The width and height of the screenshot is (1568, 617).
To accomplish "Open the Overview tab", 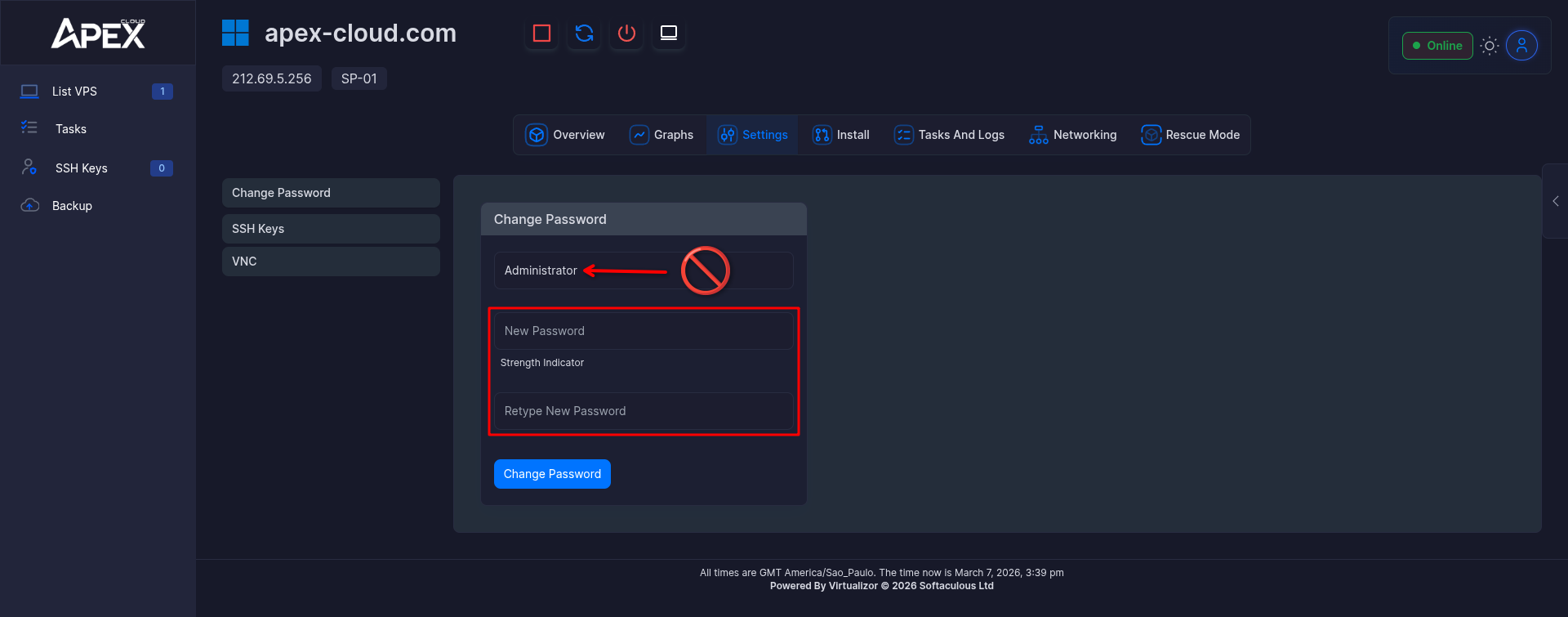I will (565, 135).
